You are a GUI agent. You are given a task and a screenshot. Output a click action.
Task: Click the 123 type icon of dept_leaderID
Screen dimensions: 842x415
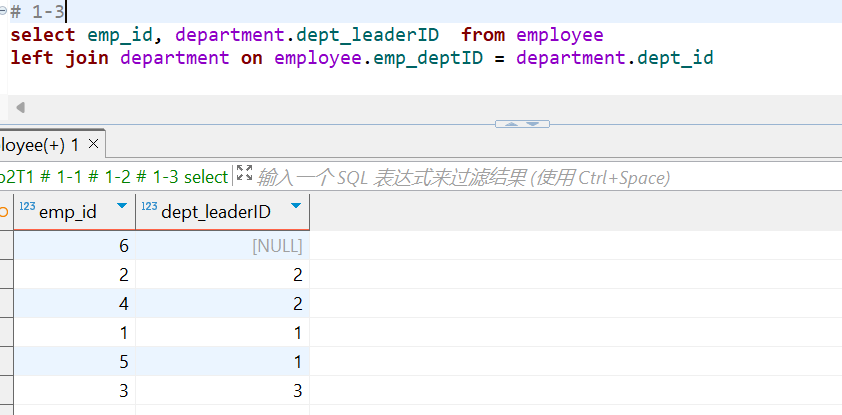point(149,208)
